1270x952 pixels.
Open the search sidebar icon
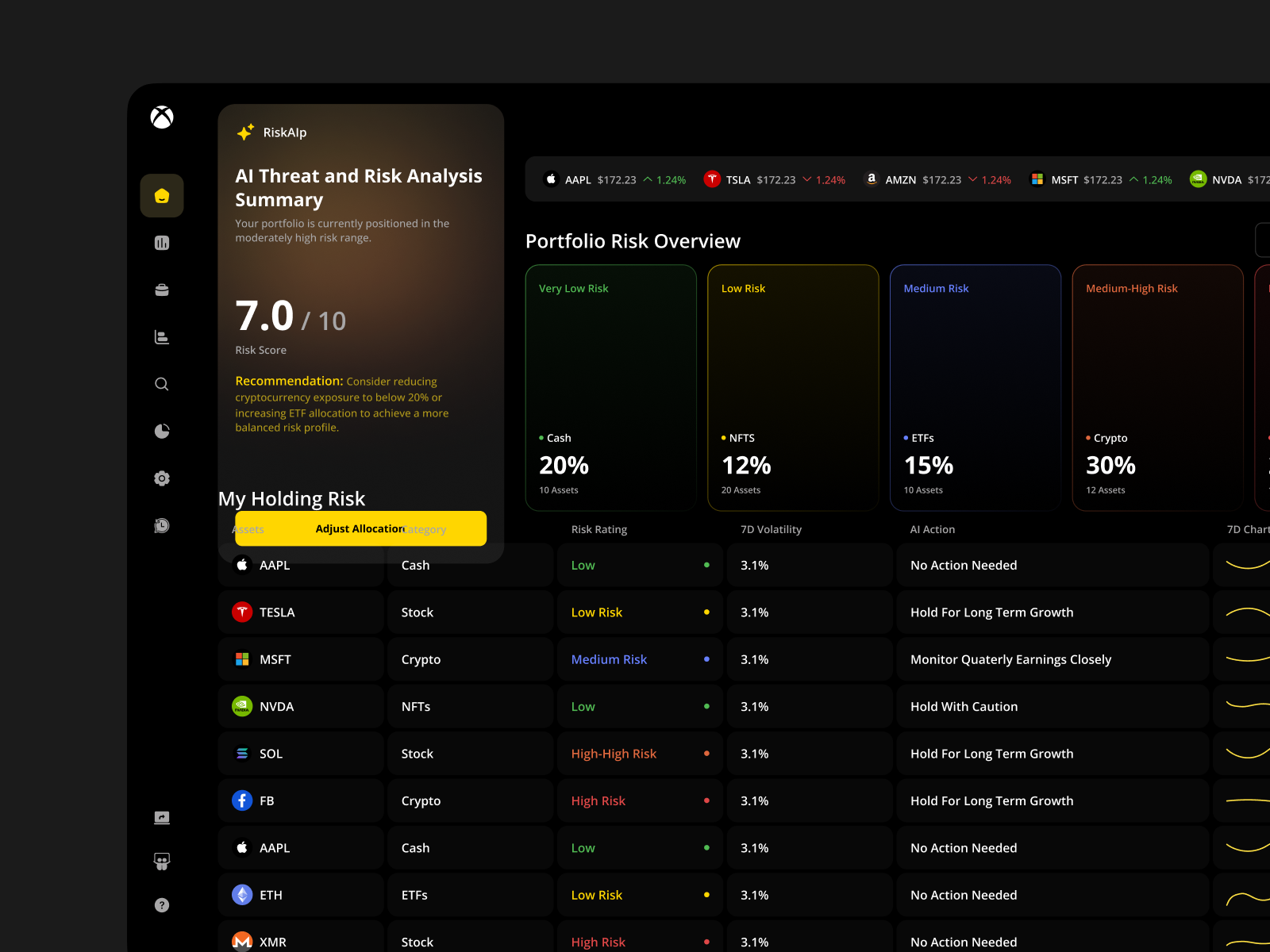[161, 384]
